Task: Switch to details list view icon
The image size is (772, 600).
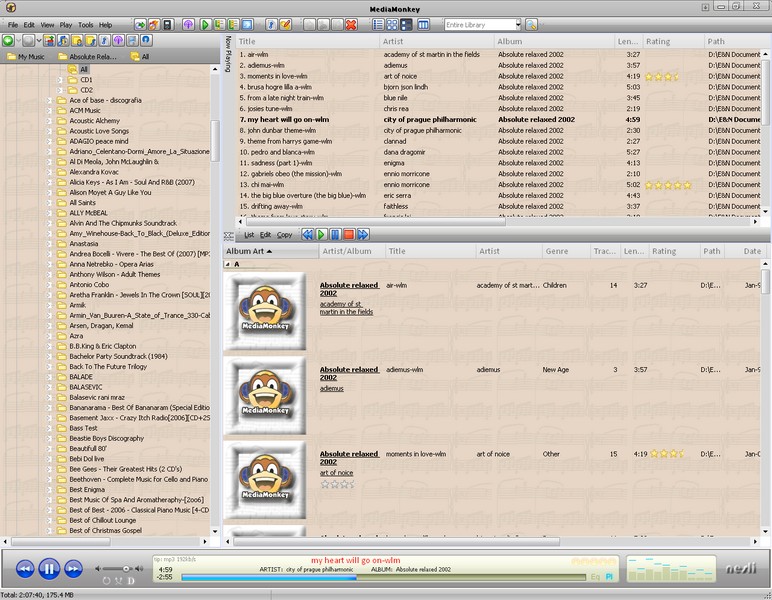Action: (378, 25)
